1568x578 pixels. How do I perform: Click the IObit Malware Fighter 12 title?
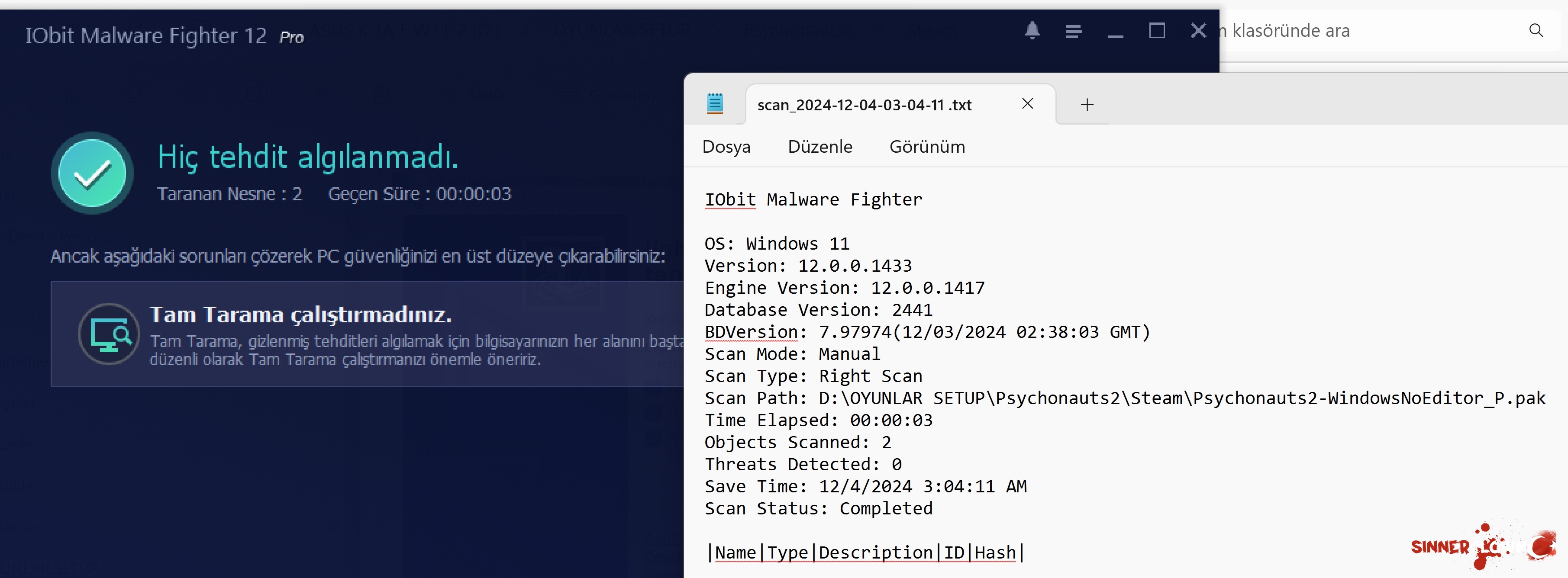[146, 36]
